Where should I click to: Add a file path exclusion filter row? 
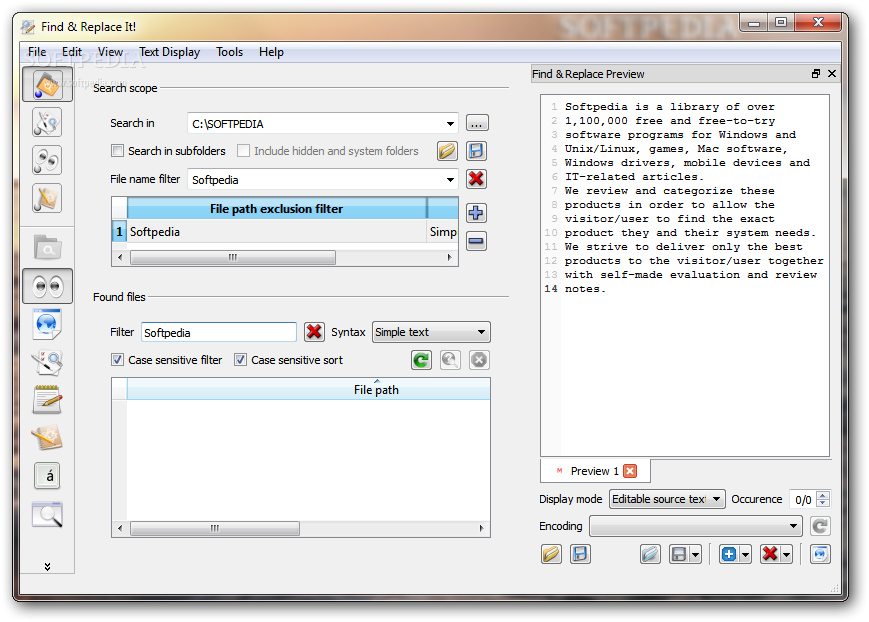pos(476,213)
